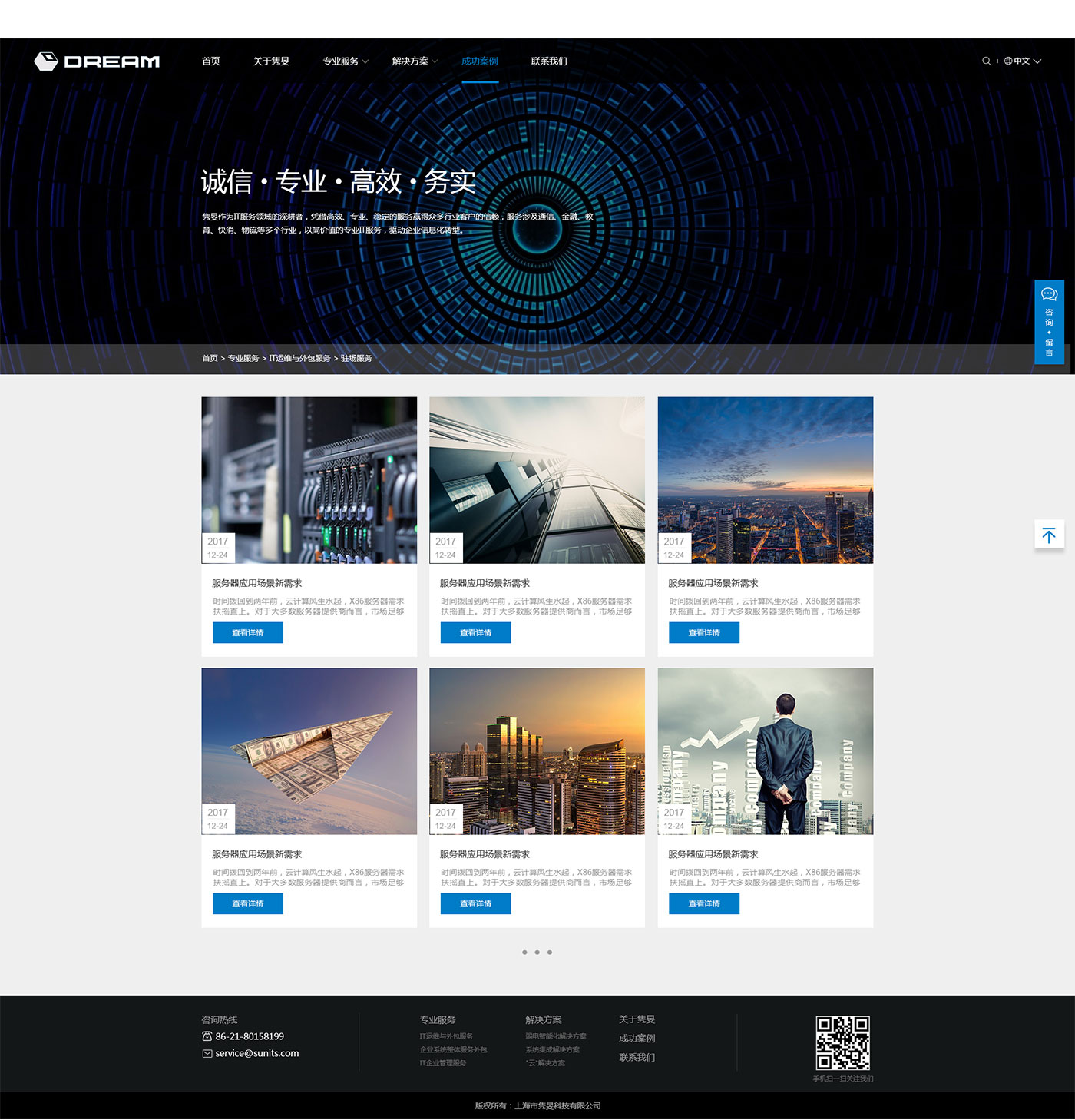Click the globe language icon
Image resolution: width=1075 pixels, height=1120 pixels.
[1008, 61]
